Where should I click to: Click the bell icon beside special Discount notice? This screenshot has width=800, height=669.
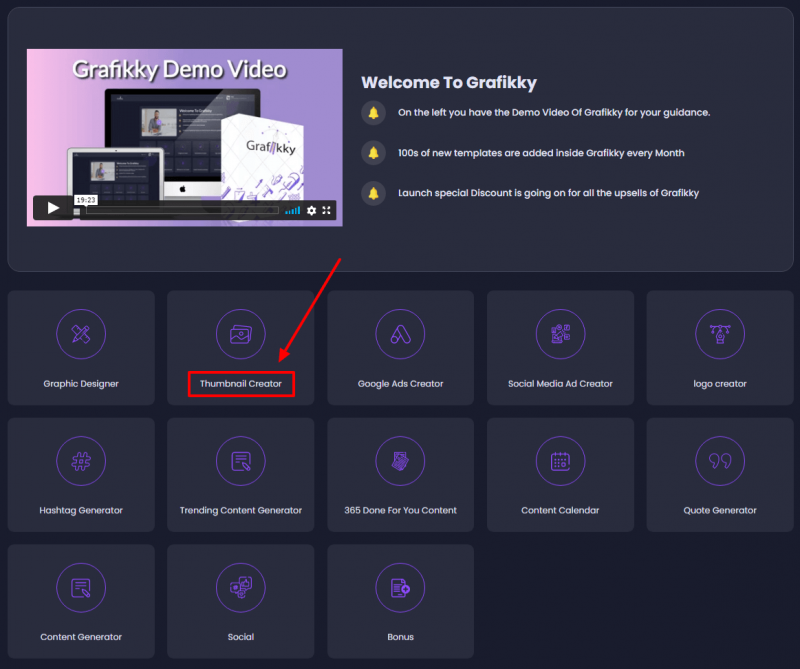[373, 193]
